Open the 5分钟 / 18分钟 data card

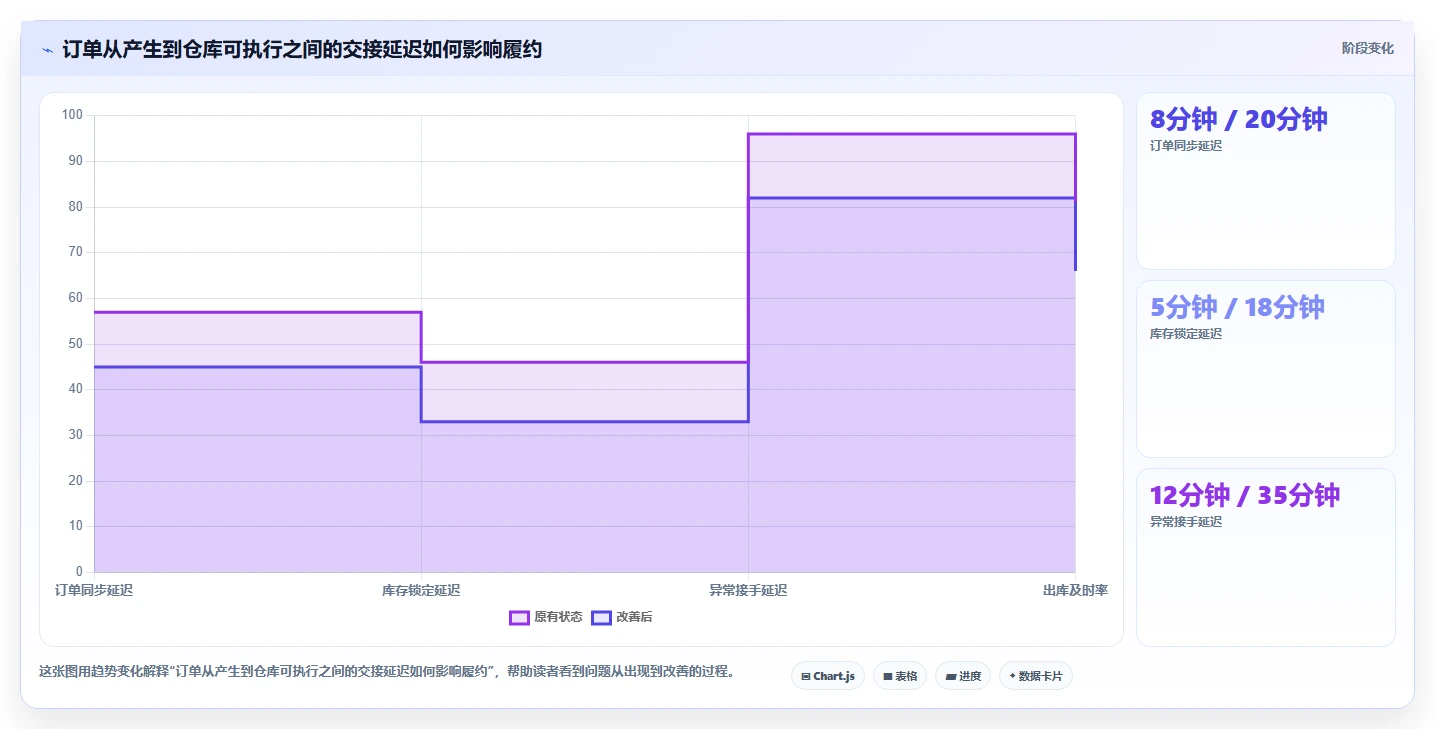pyautogui.click(x=1265, y=369)
